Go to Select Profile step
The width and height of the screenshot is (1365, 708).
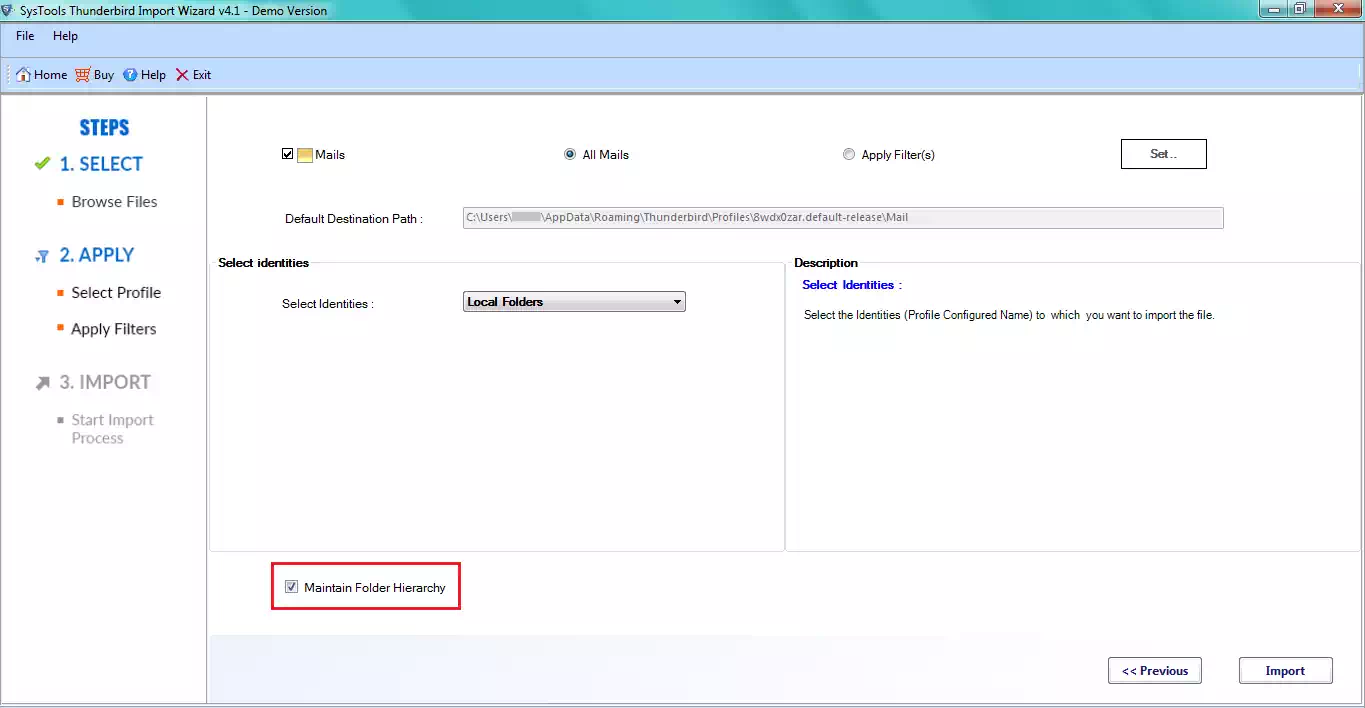point(116,293)
